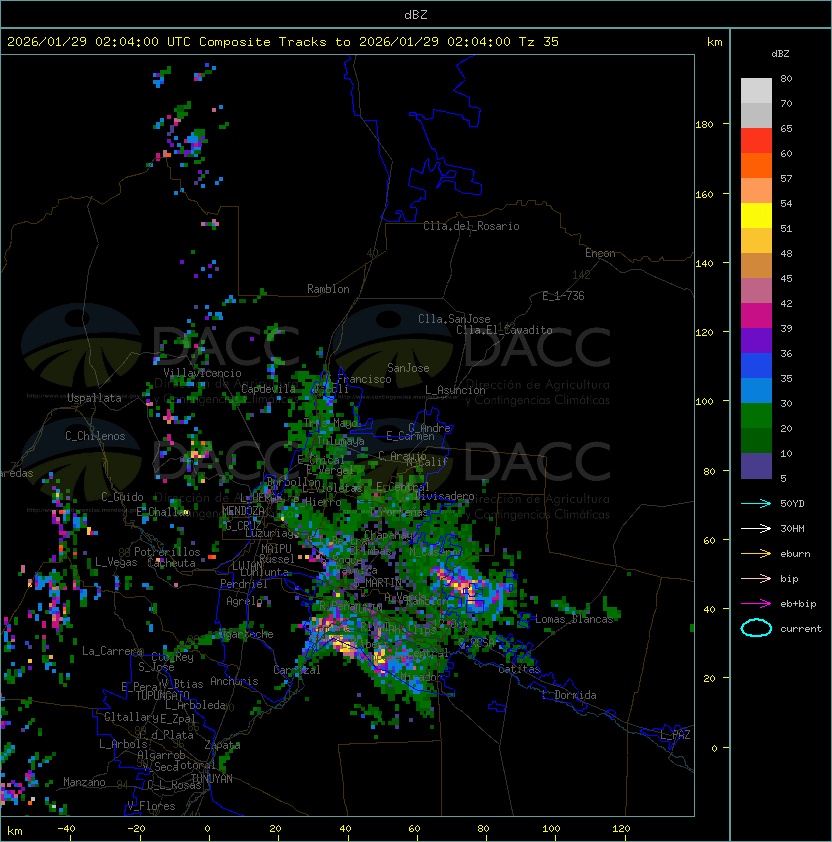The height and width of the screenshot is (842, 832).
Task: Click map label 'Villavicencio'
Action: tap(202, 373)
